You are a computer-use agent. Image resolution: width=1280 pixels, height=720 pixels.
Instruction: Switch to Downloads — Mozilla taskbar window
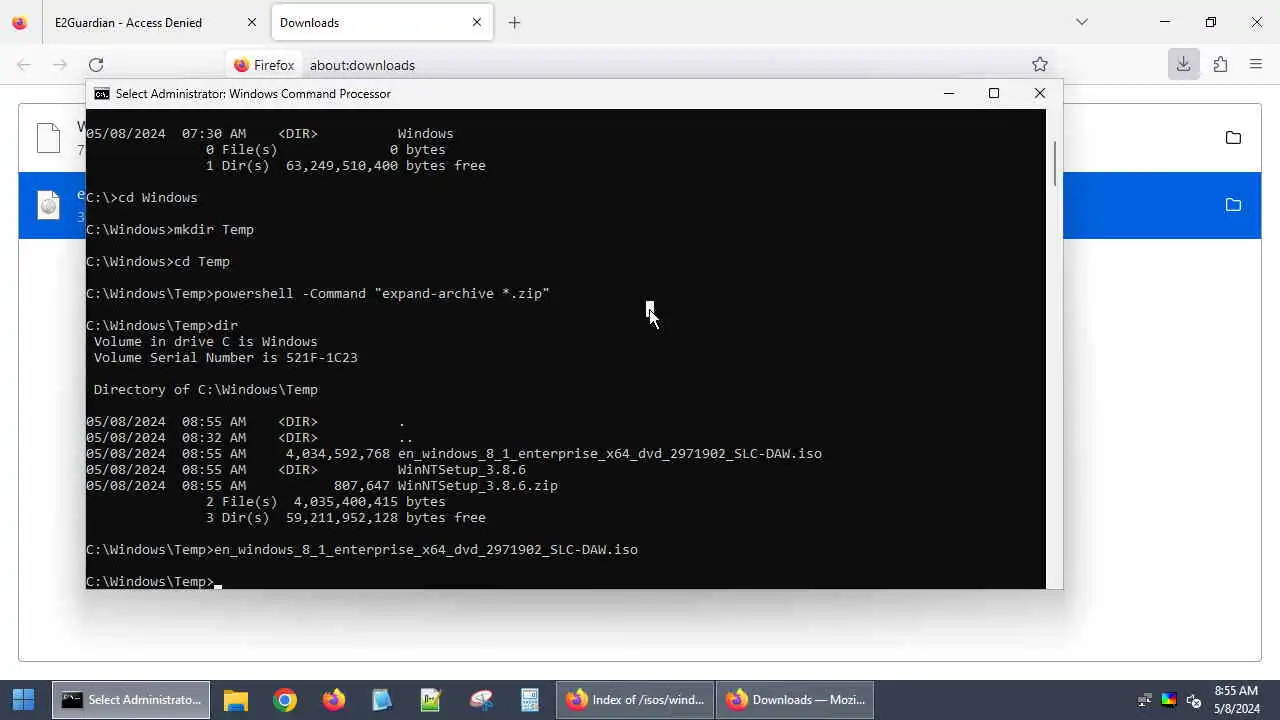coord(796,700)
